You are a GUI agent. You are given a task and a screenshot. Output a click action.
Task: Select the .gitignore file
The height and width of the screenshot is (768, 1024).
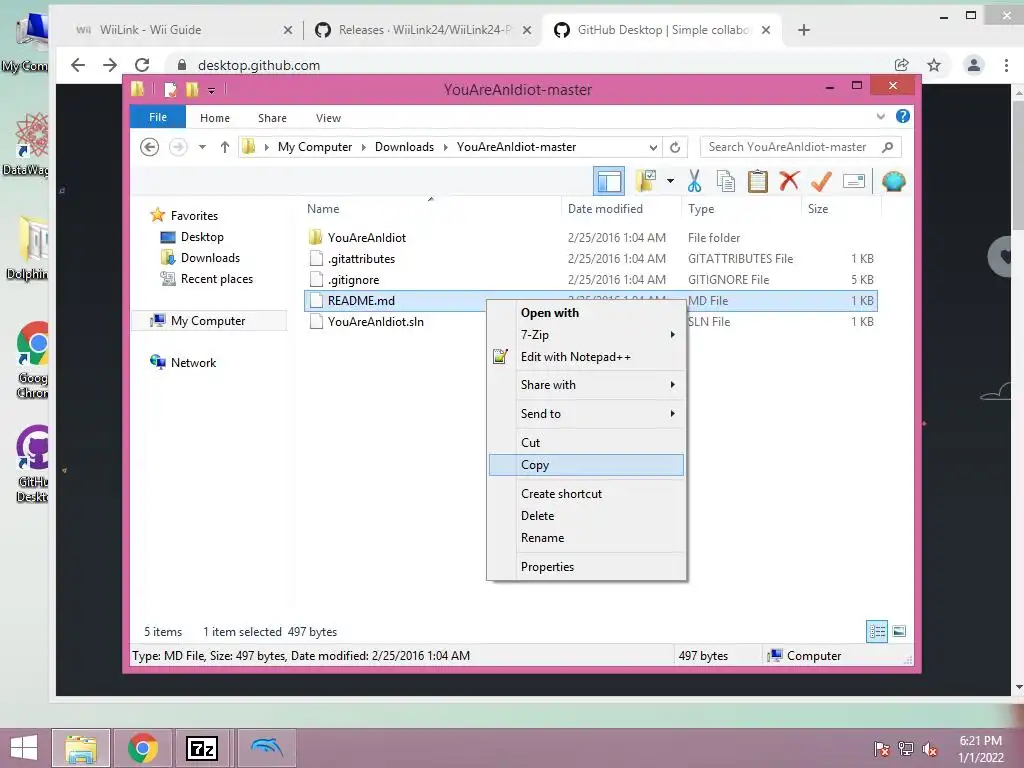click(x=353, y=280)
